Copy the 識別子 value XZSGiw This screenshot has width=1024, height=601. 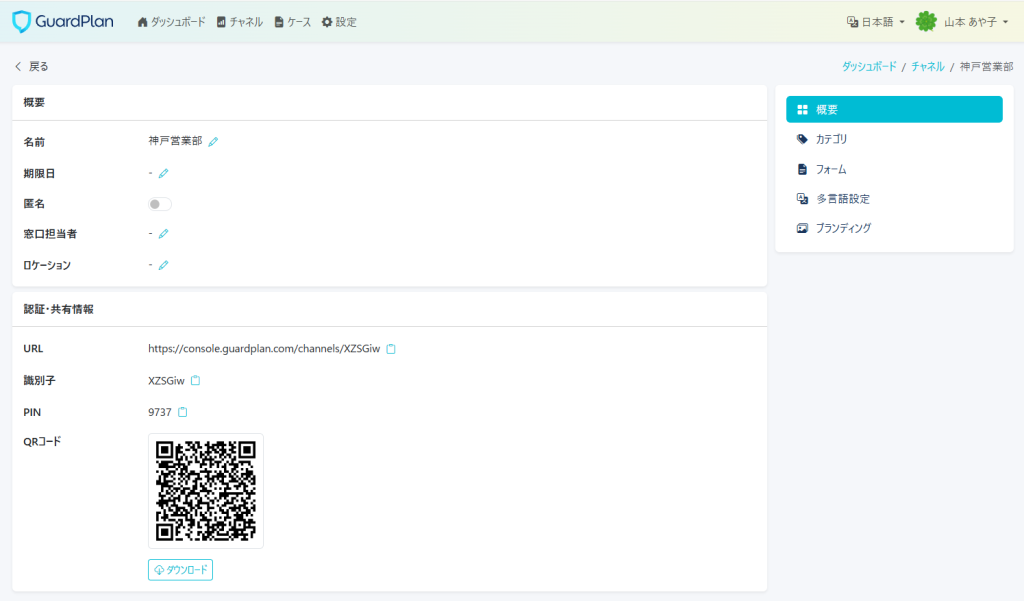coord(196,381)
